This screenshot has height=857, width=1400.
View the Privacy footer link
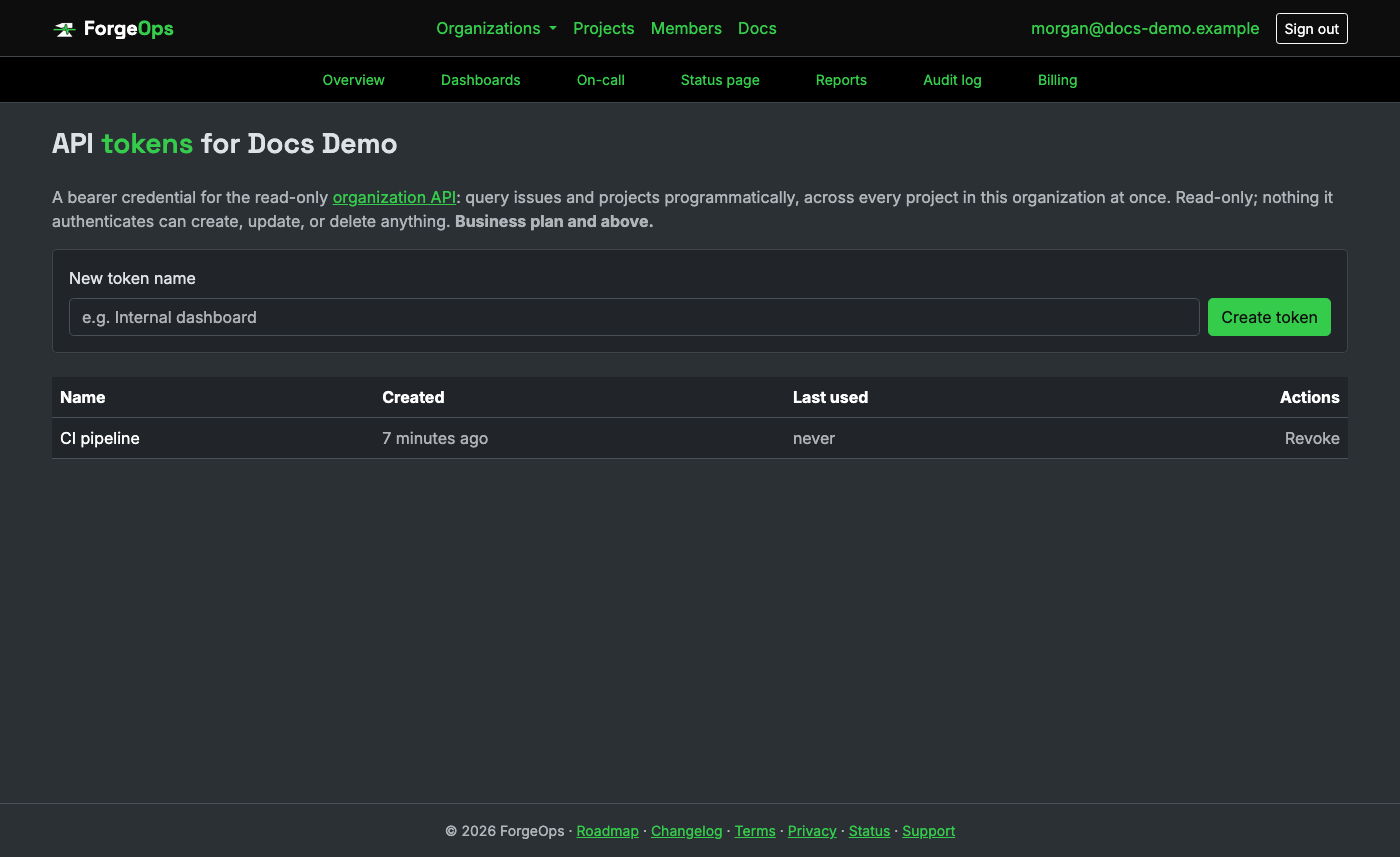tap(812, 831)
